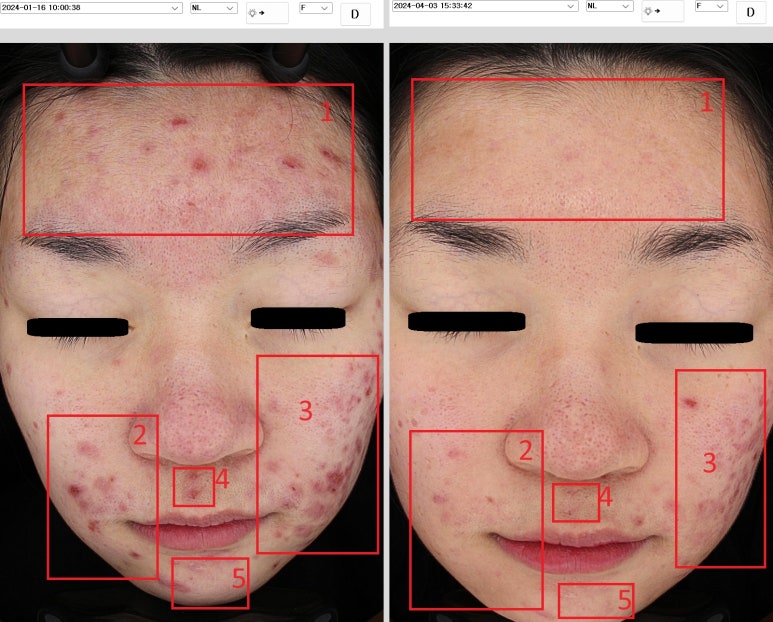Open the 2024-01-16 10:00:38 date dropdown
The height and width of the screenshot is (622, 773).
tap(91, 8)
